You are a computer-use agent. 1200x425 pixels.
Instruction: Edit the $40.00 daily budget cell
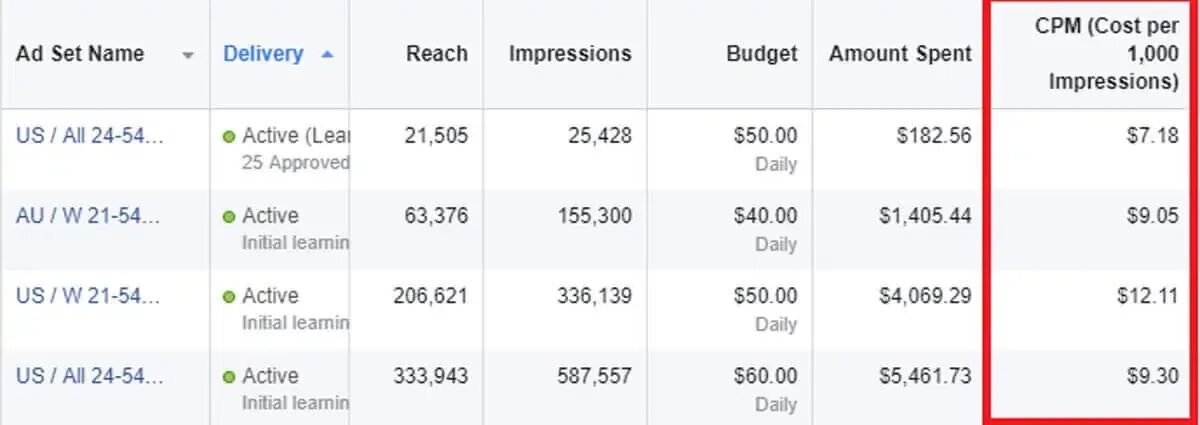click(767, 215)
